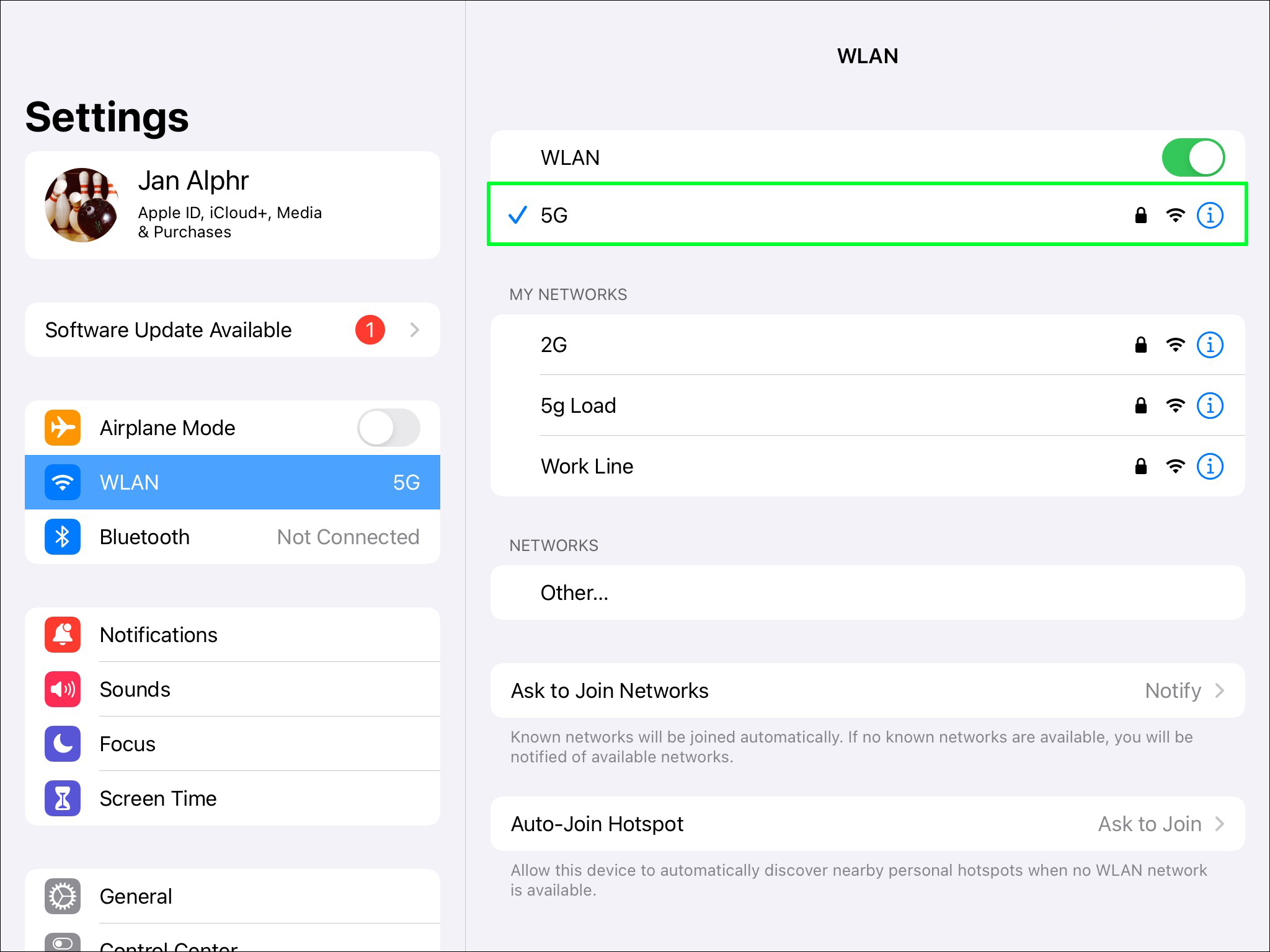Open Software Update Available chevron

click(x=414, y=330)
